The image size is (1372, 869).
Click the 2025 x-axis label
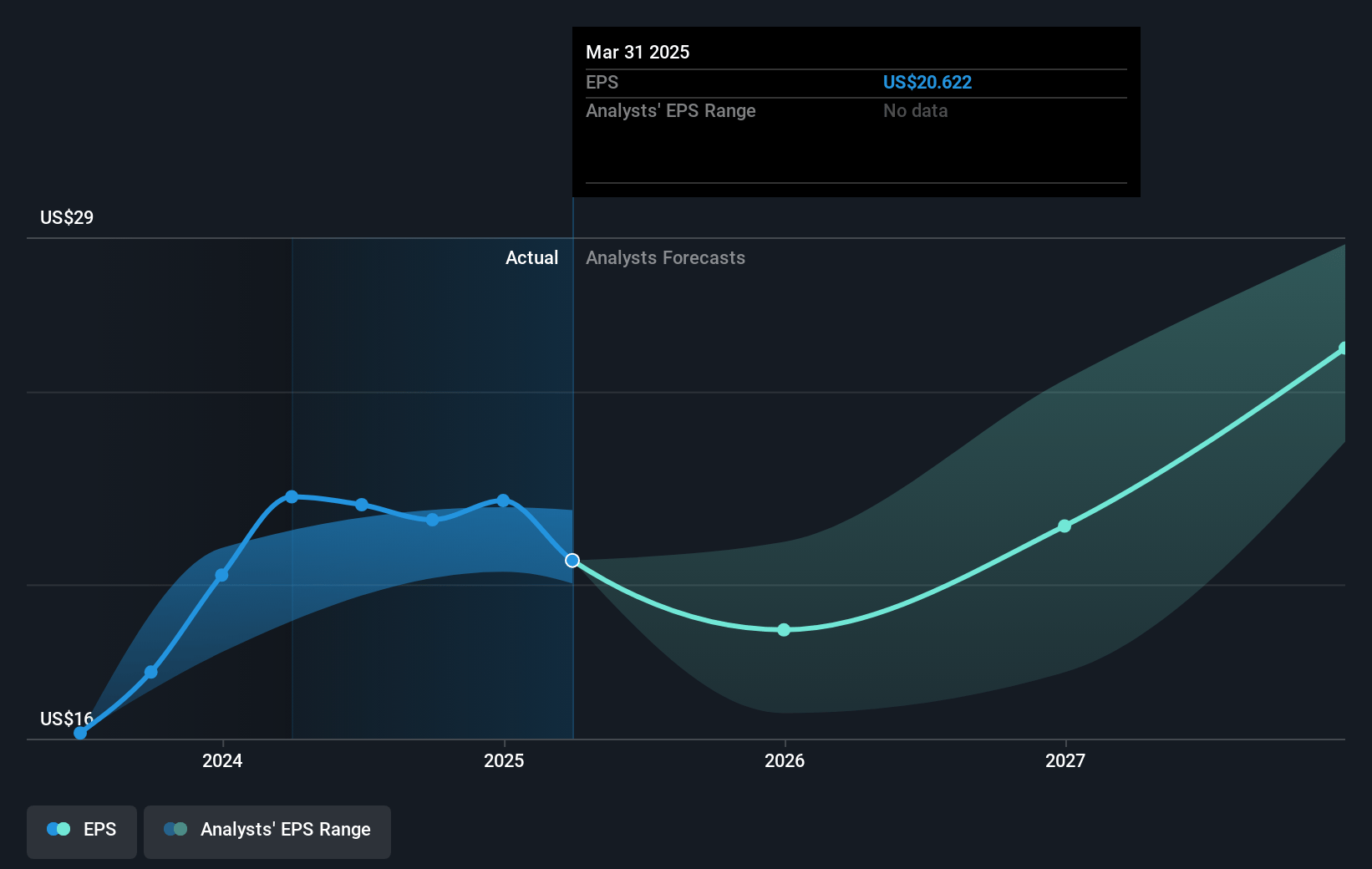(504, 760)
